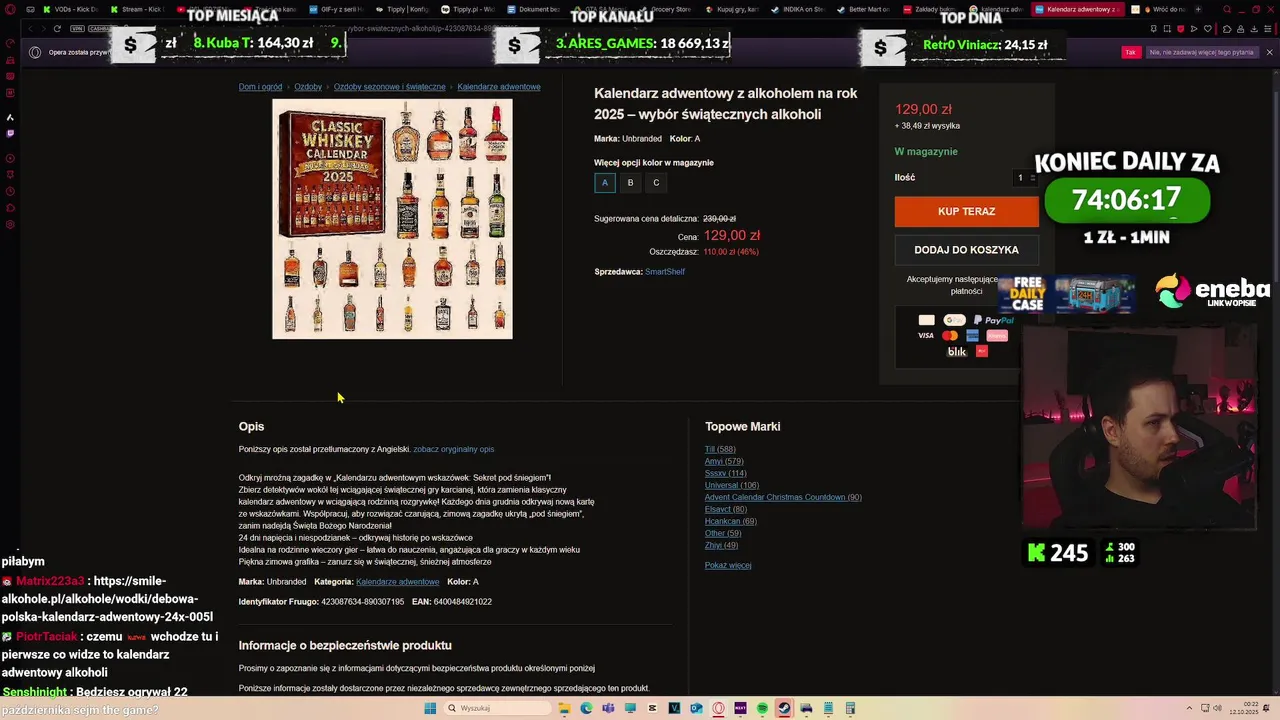Image resolution: width=1280 pixels, height=720 pixels.
Task: Launch Microsoft Edge from the taskbar
Action: click(x=586, y=708)
